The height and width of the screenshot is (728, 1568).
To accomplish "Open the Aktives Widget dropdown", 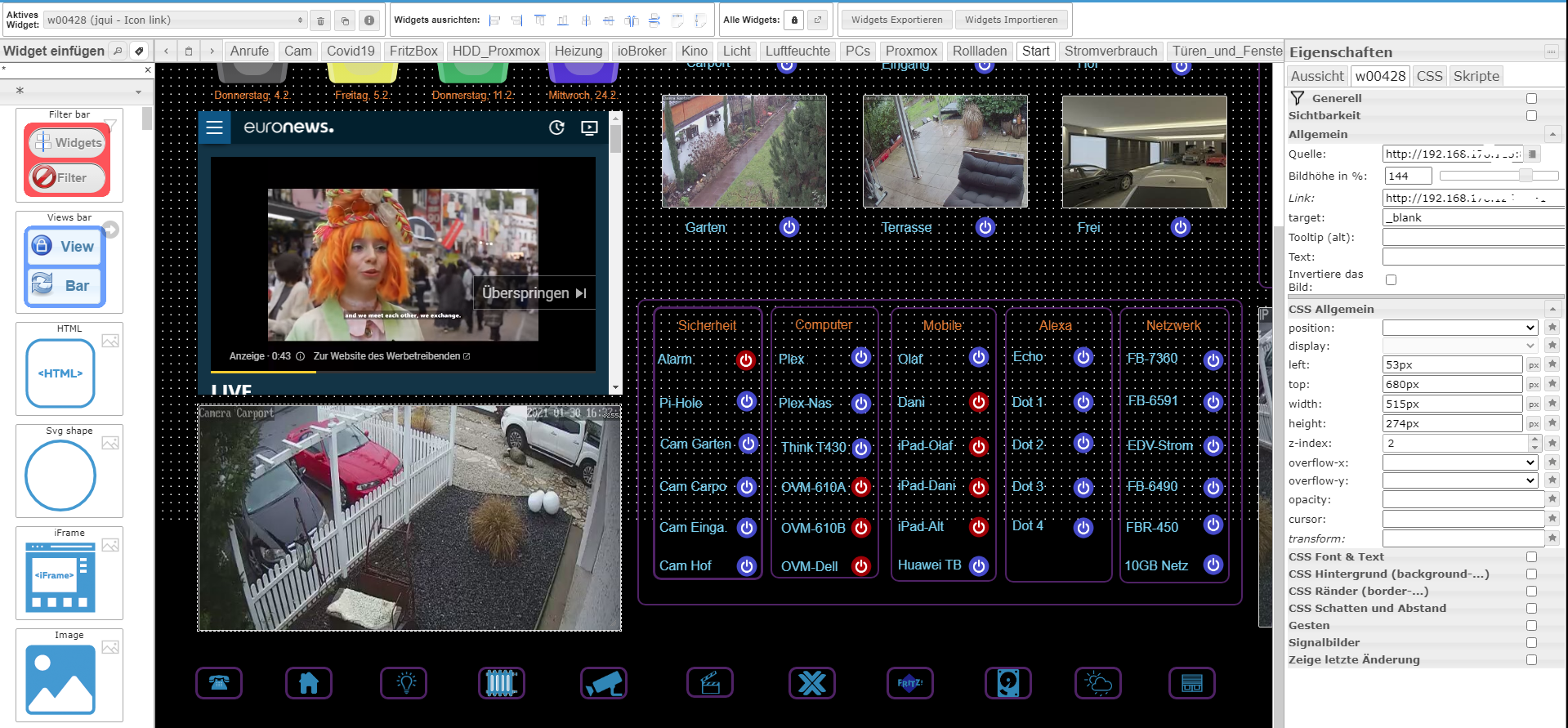I will pyautogui.click(x=175, y=20).
